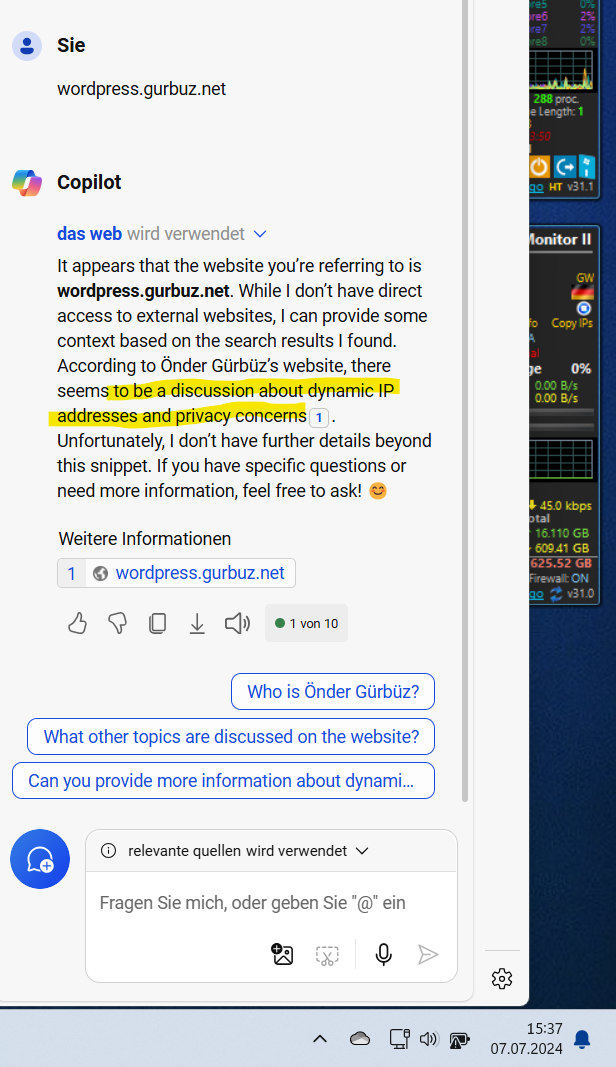Screen dimensions: 616x1067
Task: Start a new chat topic
Action: pos(40,859)
